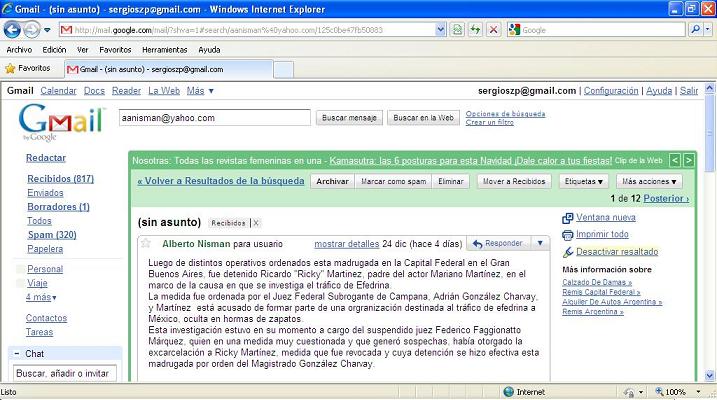This screenshot has width=717, height=400.
Task: Click the Mover a Recibidos button
Action: (514, 181)
